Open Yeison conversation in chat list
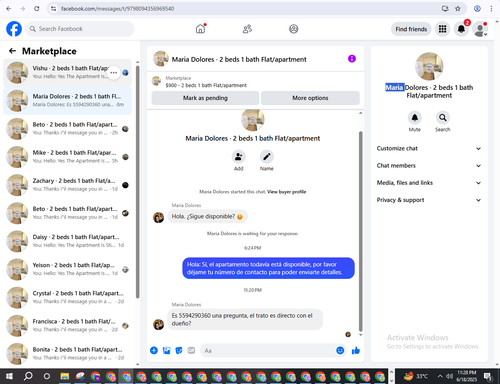Screen dimensions: 500x384 tap(67, 269)
